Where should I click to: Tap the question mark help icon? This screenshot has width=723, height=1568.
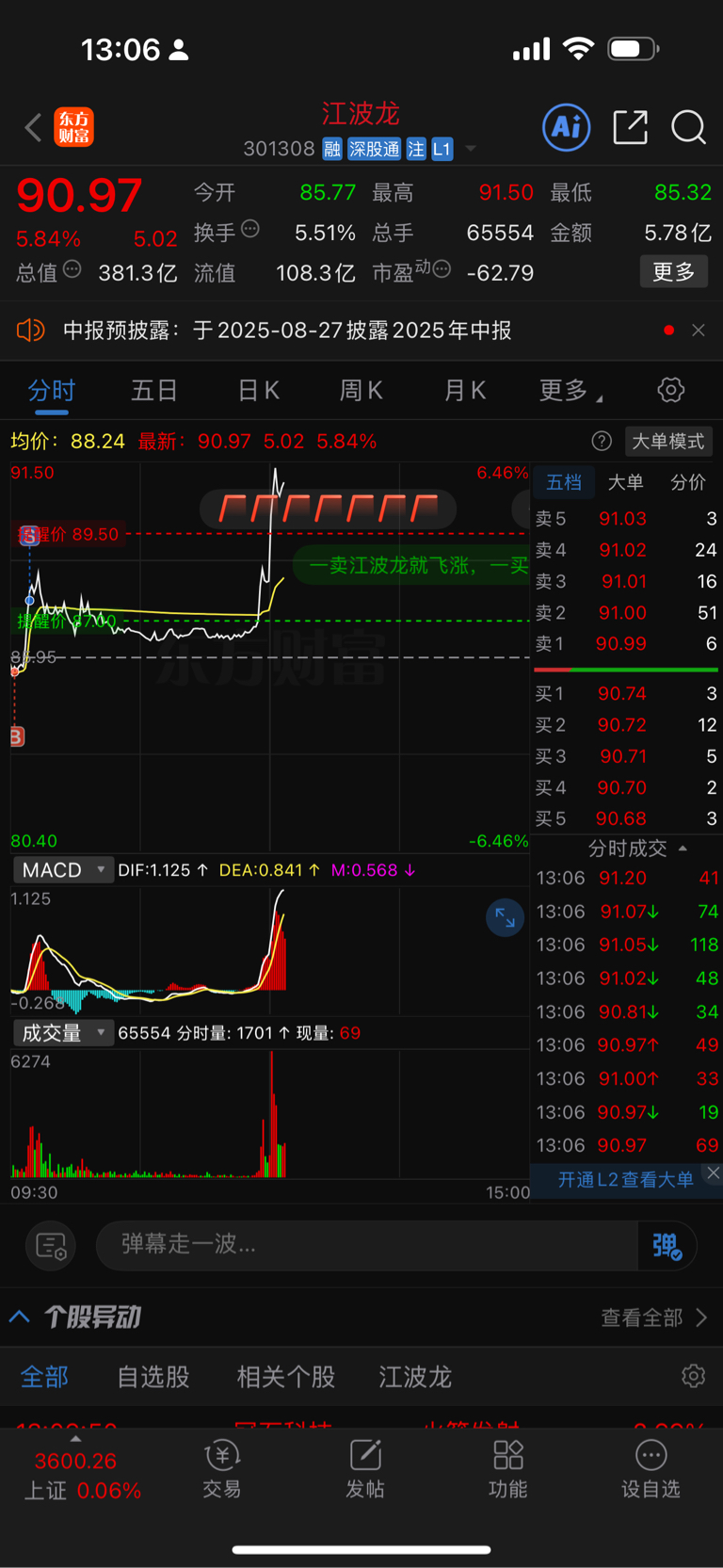pyautogui.click(x=602, y=441)
